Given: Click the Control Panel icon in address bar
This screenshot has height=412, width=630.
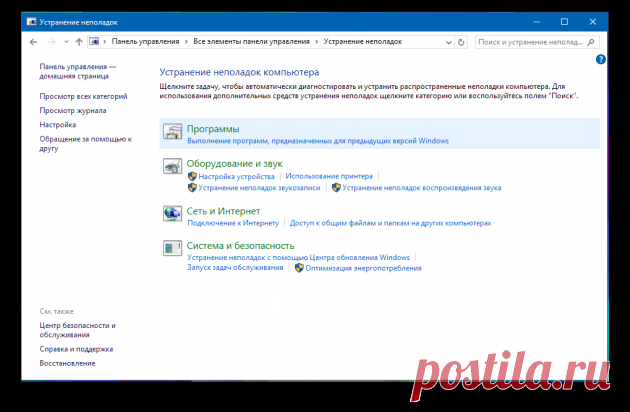Looking at the screenshot, I should click(x=94, y=41).
